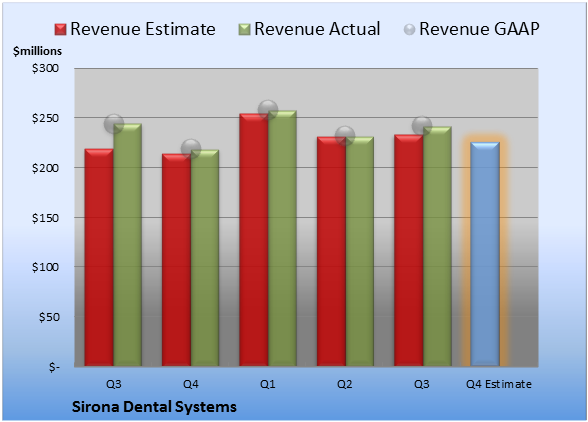The height and width of the screenshot is (422, 588).
Task: Click the GAAP marker above Q4
Action: (190, 149)
